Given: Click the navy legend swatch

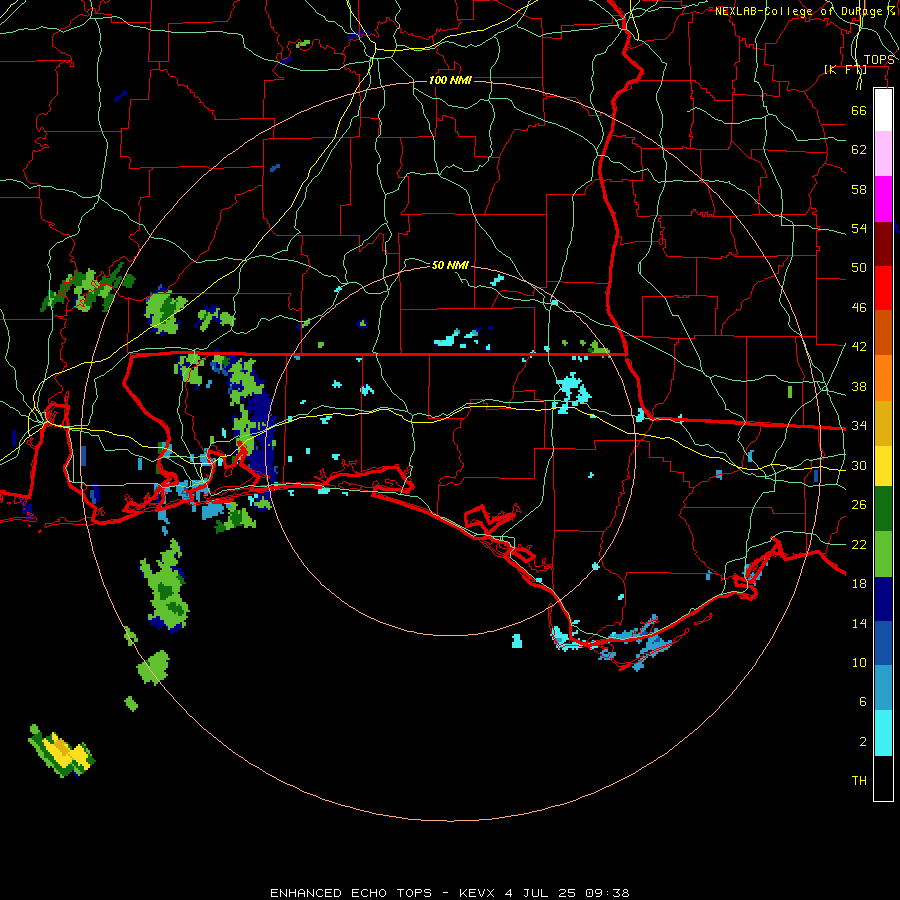Looking at the screenshot, I should [883, 599].
